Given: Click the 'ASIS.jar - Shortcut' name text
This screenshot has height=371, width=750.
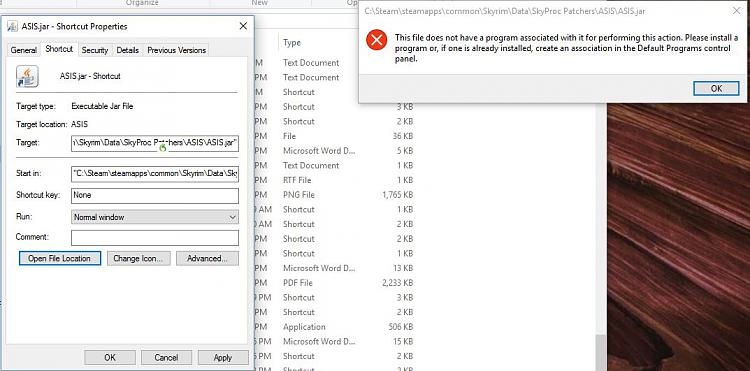Looking at the screenshot, I should click(x=90, y=76).
